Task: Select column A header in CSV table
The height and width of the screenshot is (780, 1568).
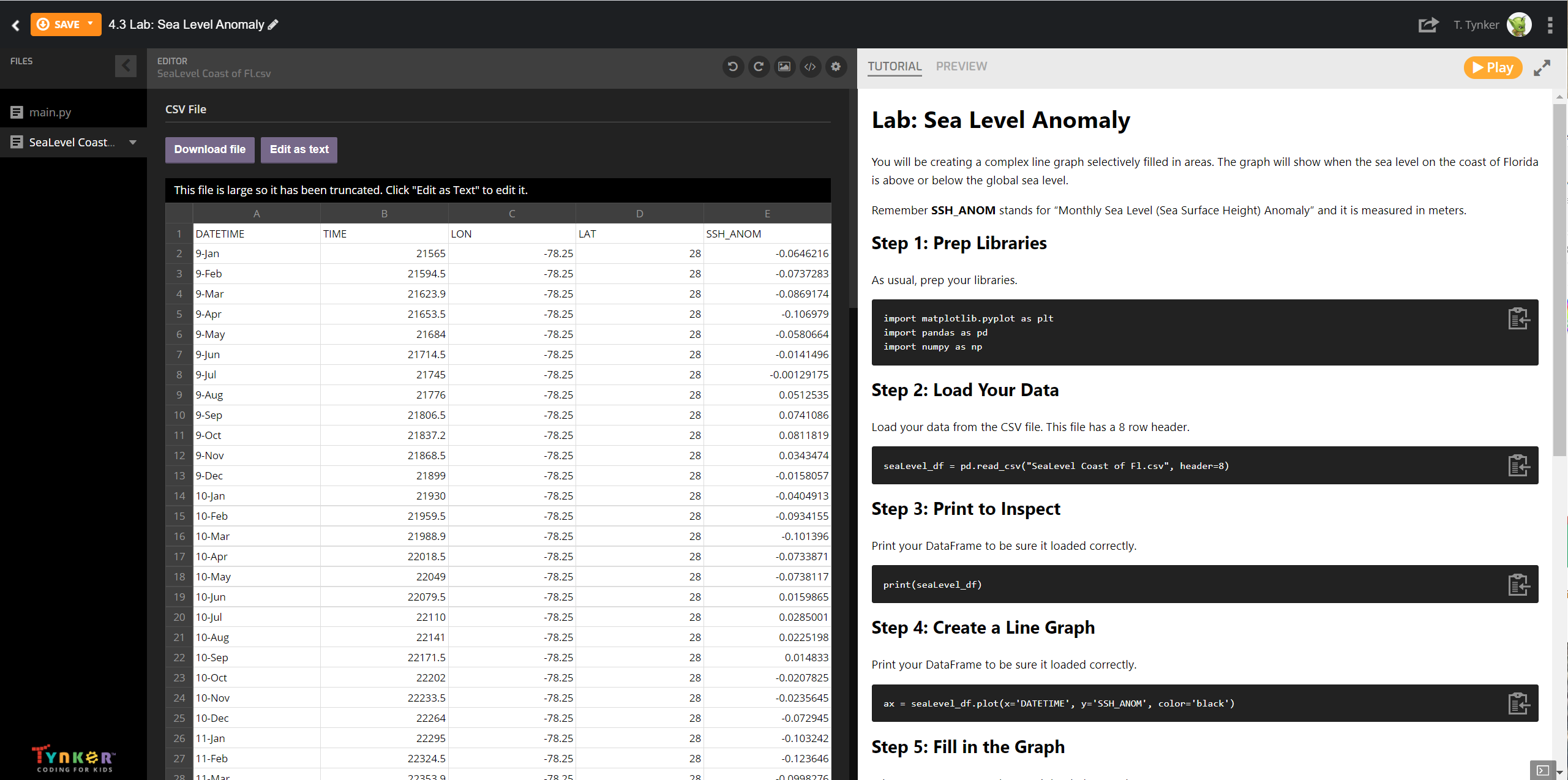Action: pyautogui.click(x=257, y=213)
